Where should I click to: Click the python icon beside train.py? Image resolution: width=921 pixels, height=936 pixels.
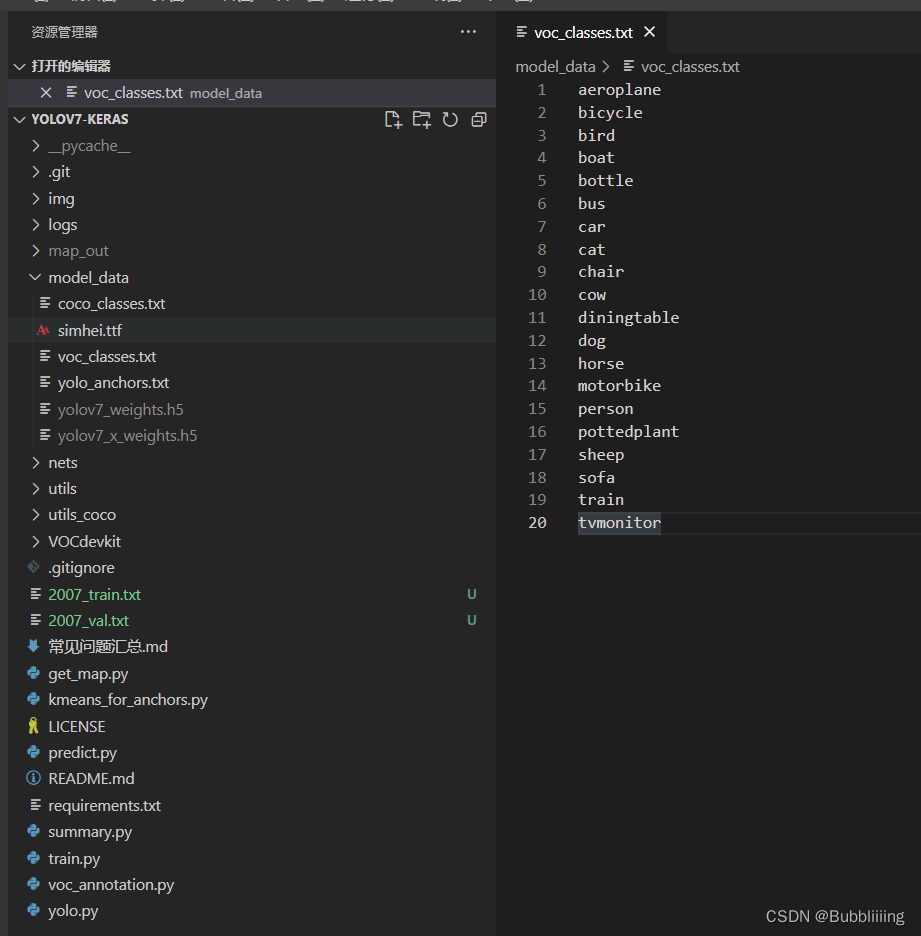[x=34, y=857]
